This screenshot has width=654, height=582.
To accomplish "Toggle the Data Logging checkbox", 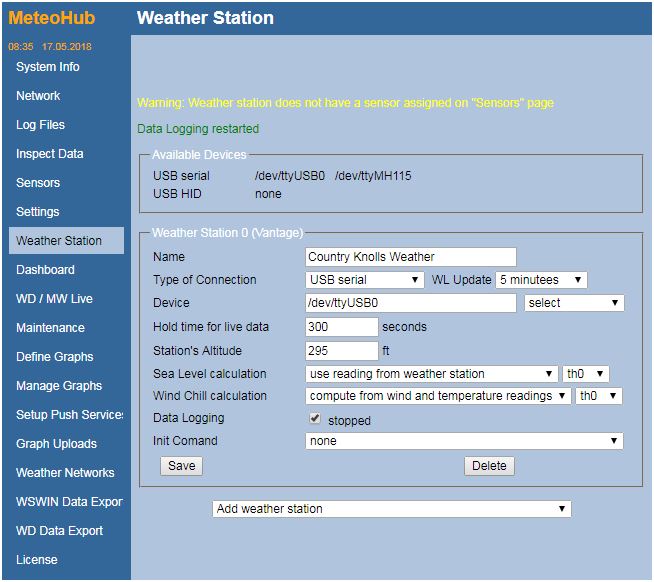I will 315,418.
